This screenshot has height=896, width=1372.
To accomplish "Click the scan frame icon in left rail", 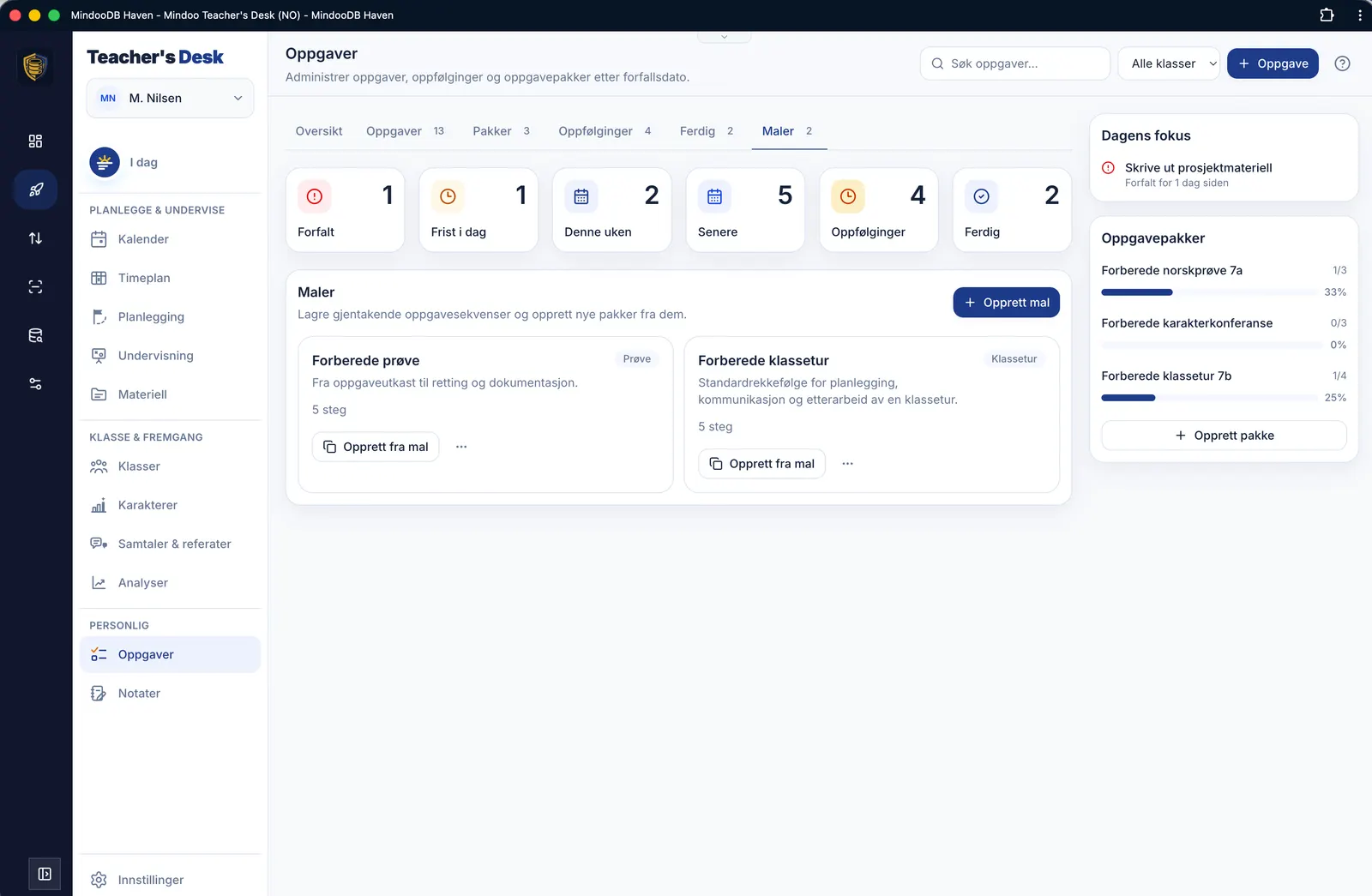I will [35, 287].
